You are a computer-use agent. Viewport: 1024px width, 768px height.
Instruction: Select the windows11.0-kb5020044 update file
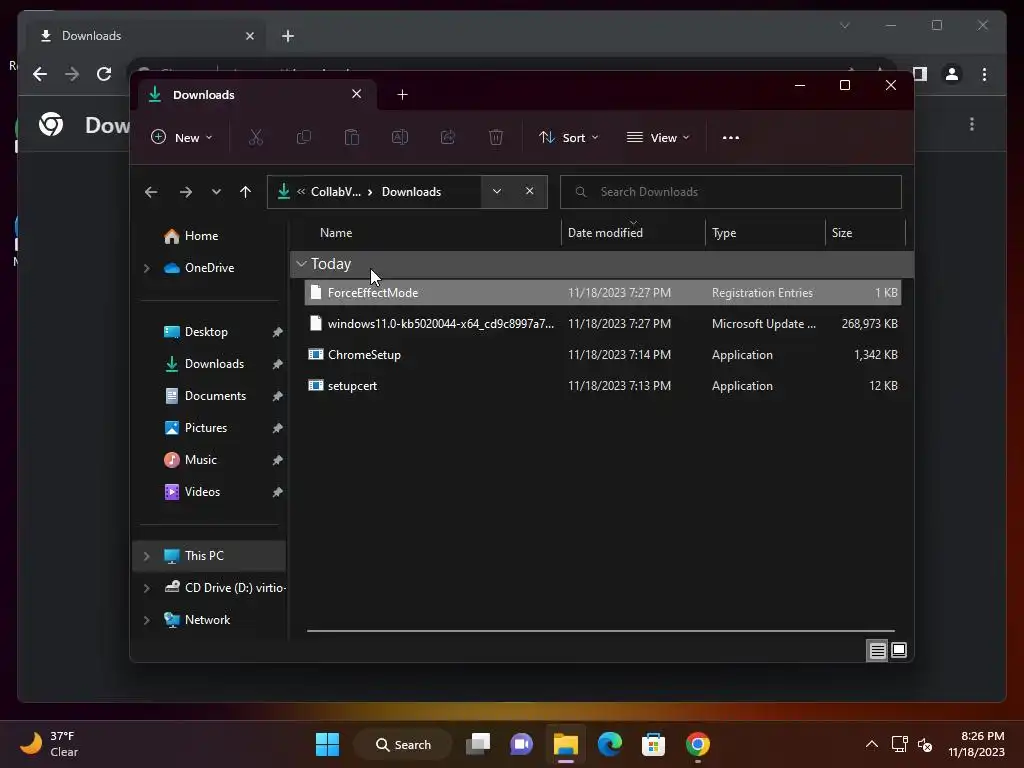pyautogui.click(x=603, y=324)
